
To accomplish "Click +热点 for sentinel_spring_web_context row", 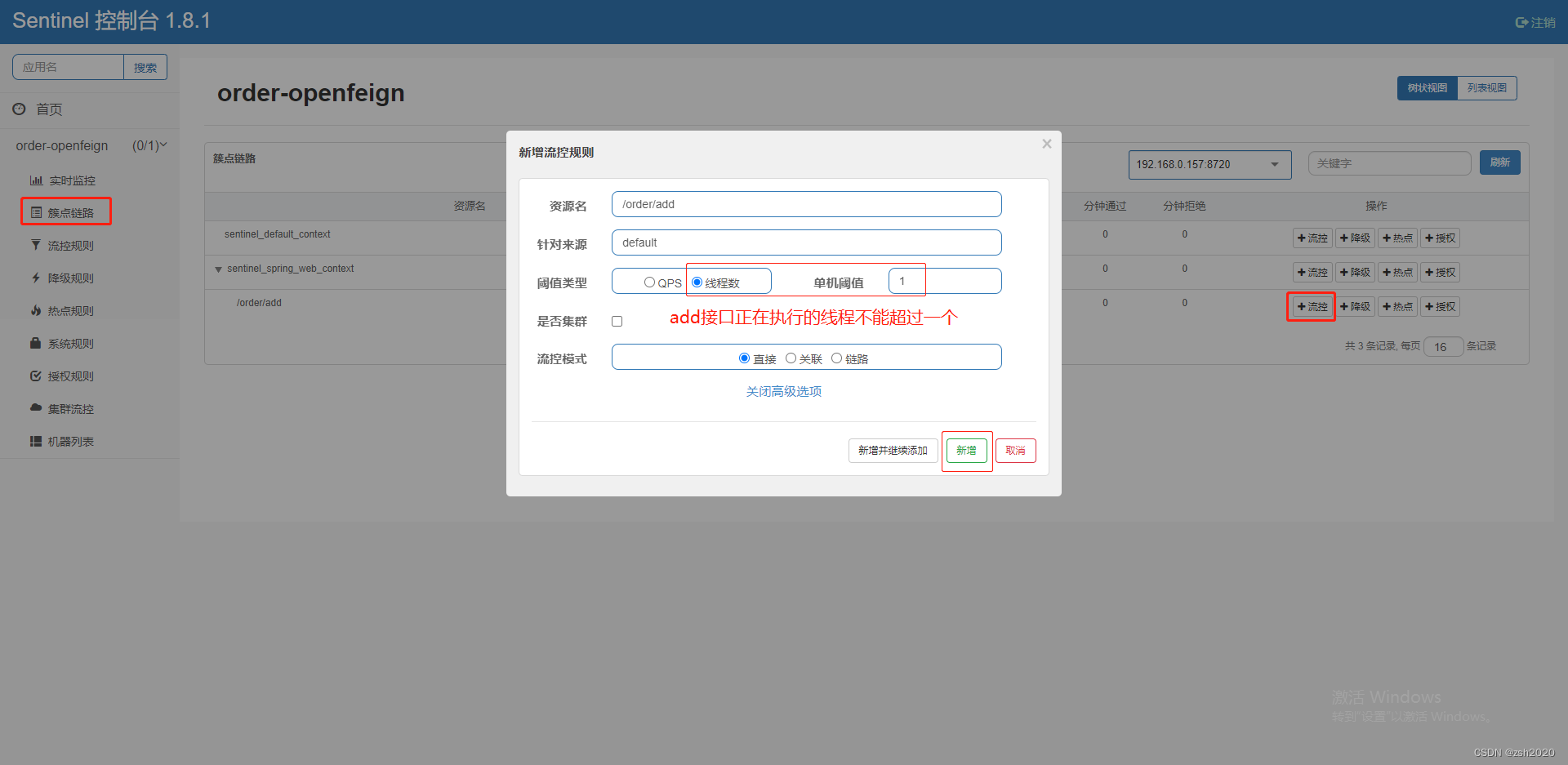I will pos(1397,273).
